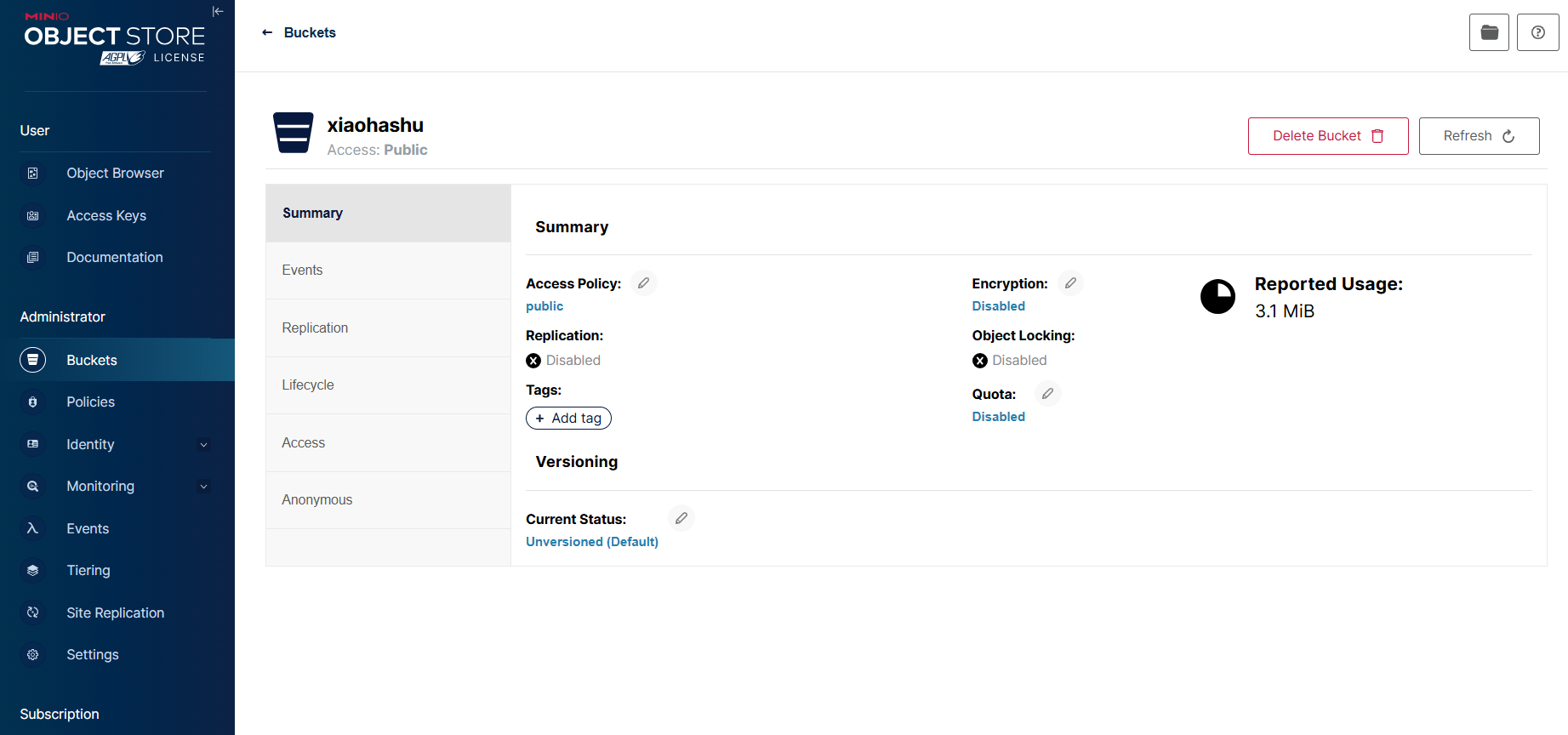
Task: Navigate to Access Keys
Action: click(x=106, y=215)
